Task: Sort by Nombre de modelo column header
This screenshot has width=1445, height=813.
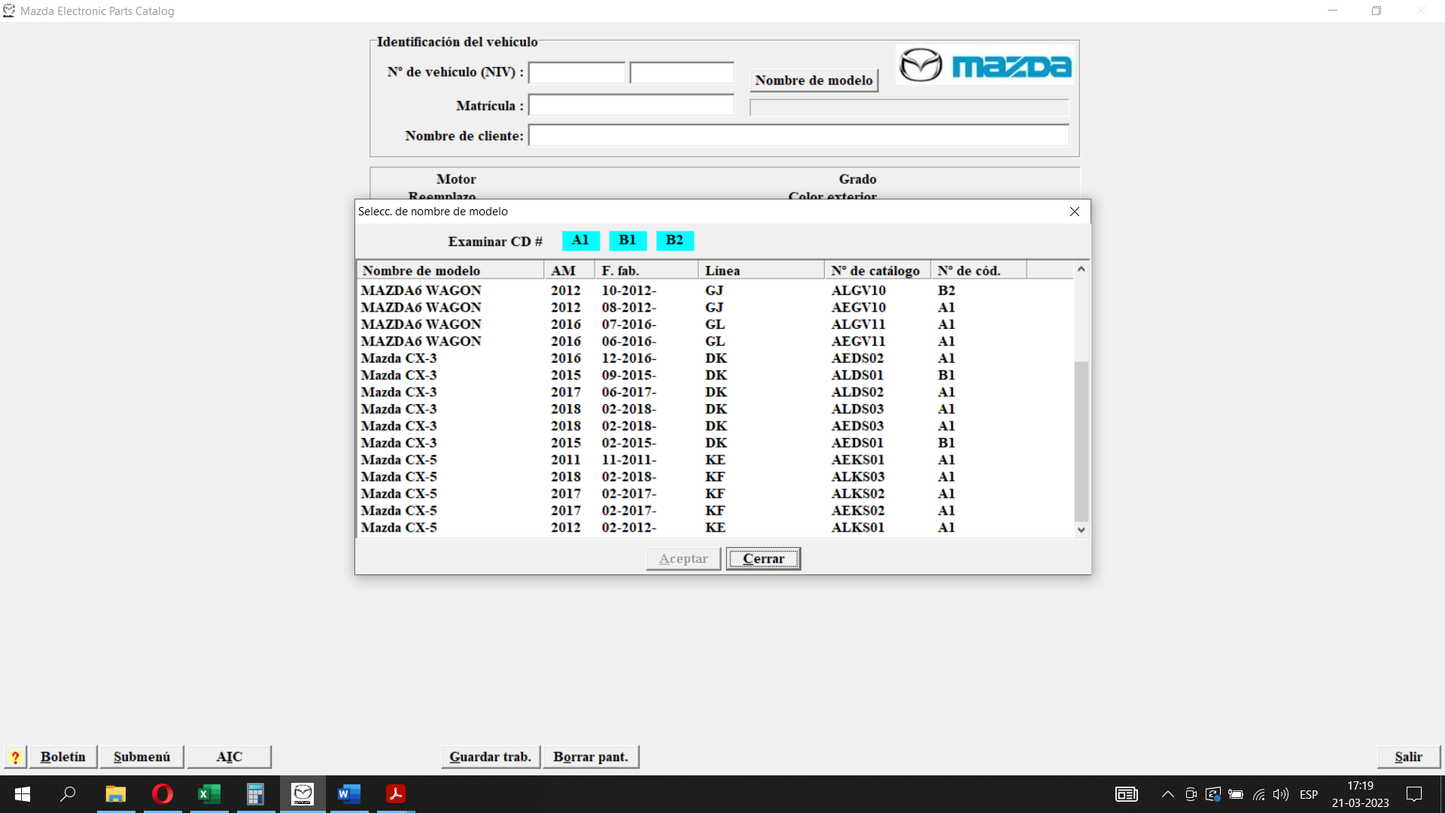Action: click(x=450, y=271)
